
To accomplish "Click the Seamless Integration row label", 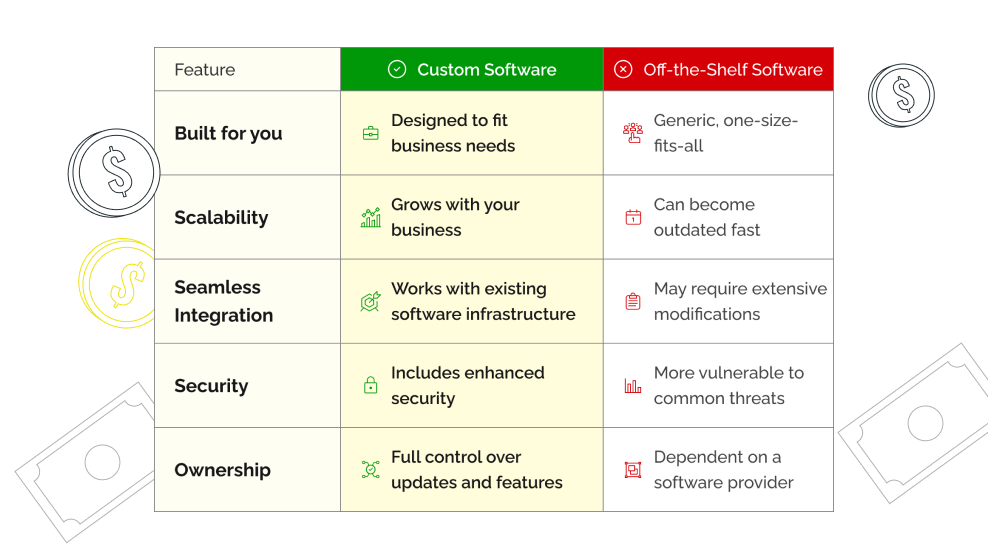I will point(223,301).
